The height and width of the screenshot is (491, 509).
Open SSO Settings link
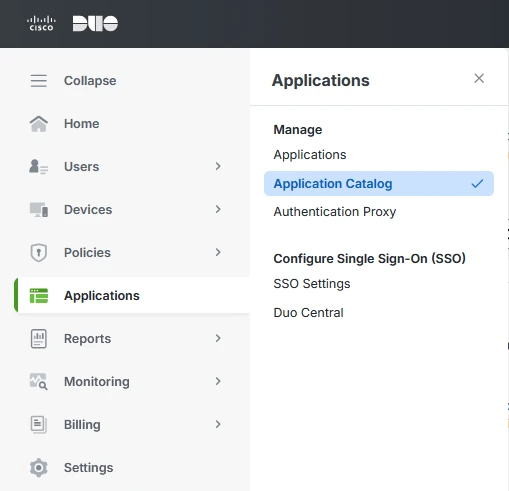[x=312, y=284]
